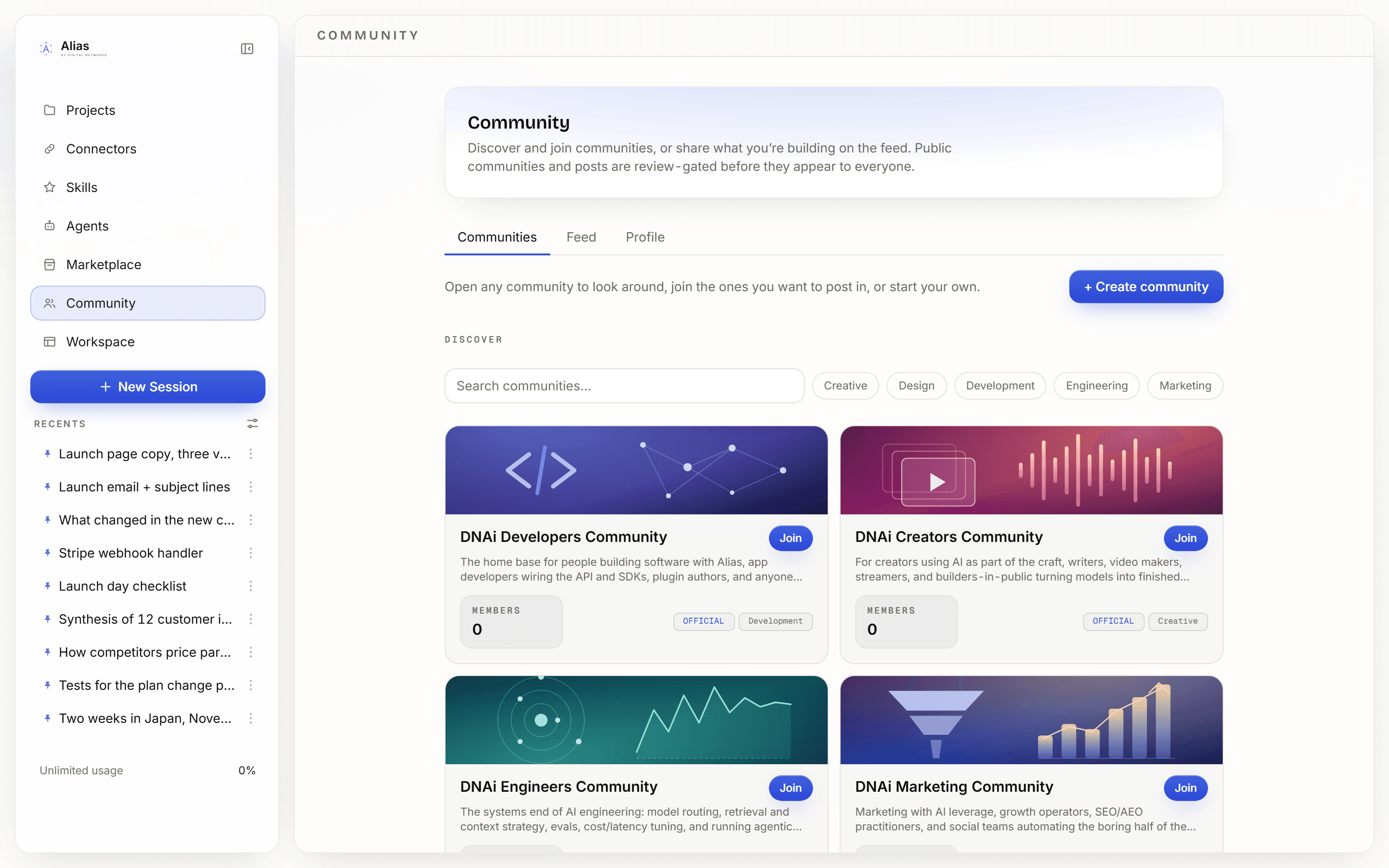Filter communities by Creative chip
Viewport: 1389px width, 868px height.
pos(846,386)
